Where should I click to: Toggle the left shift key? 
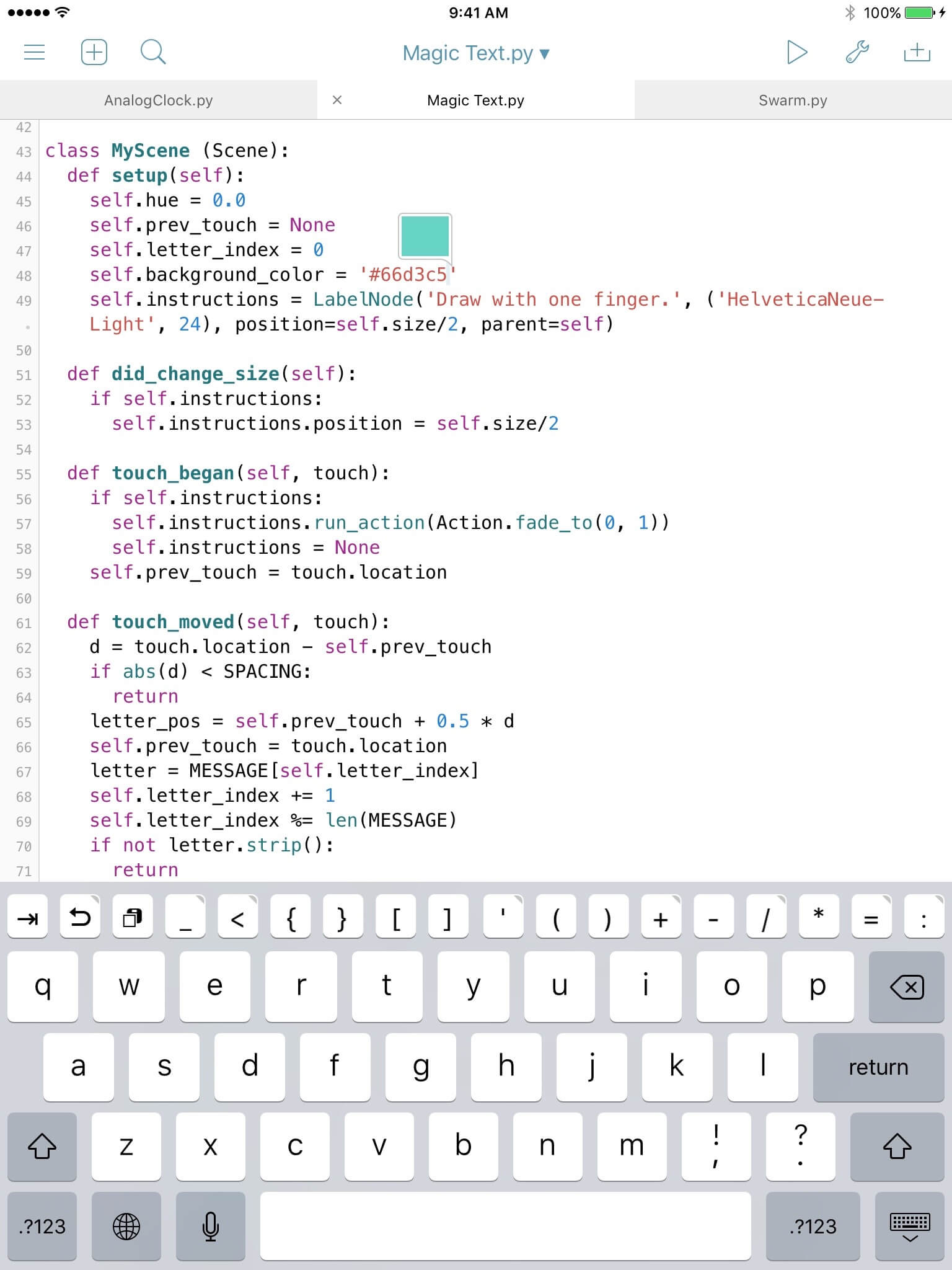42,1146
